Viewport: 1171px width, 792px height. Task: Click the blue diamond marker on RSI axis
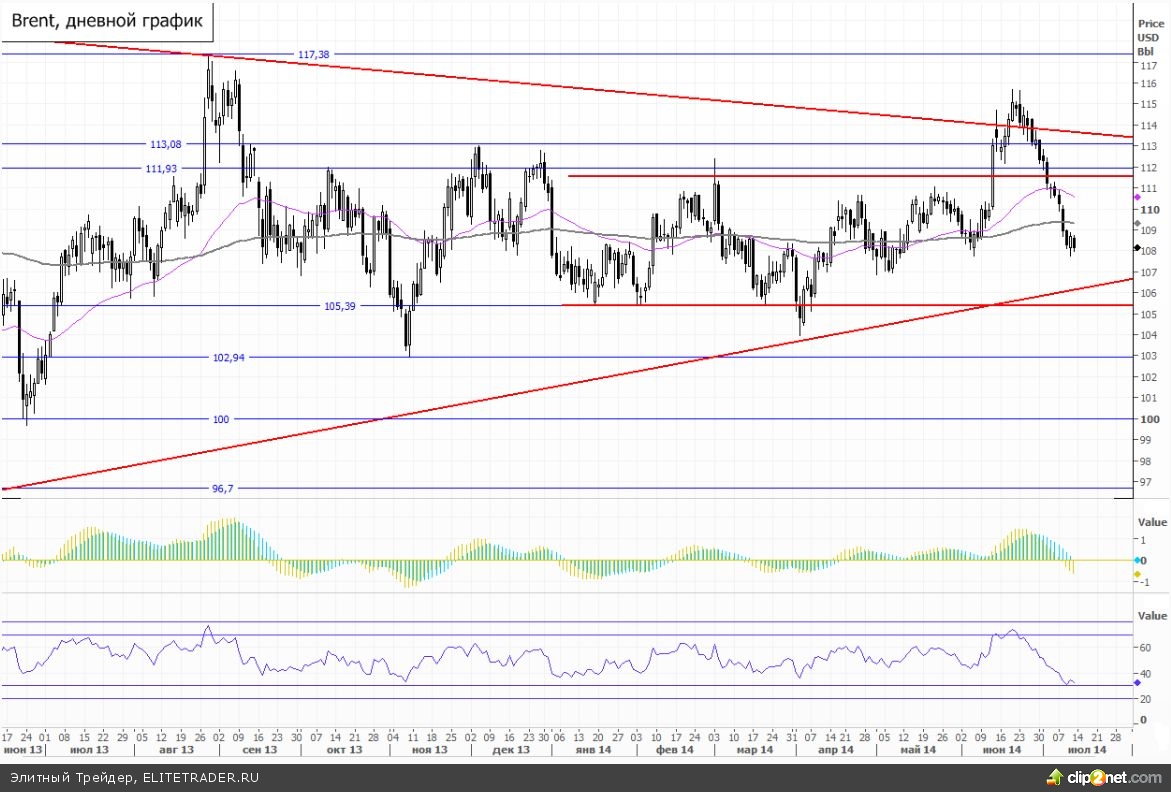tap(1137, 681)
